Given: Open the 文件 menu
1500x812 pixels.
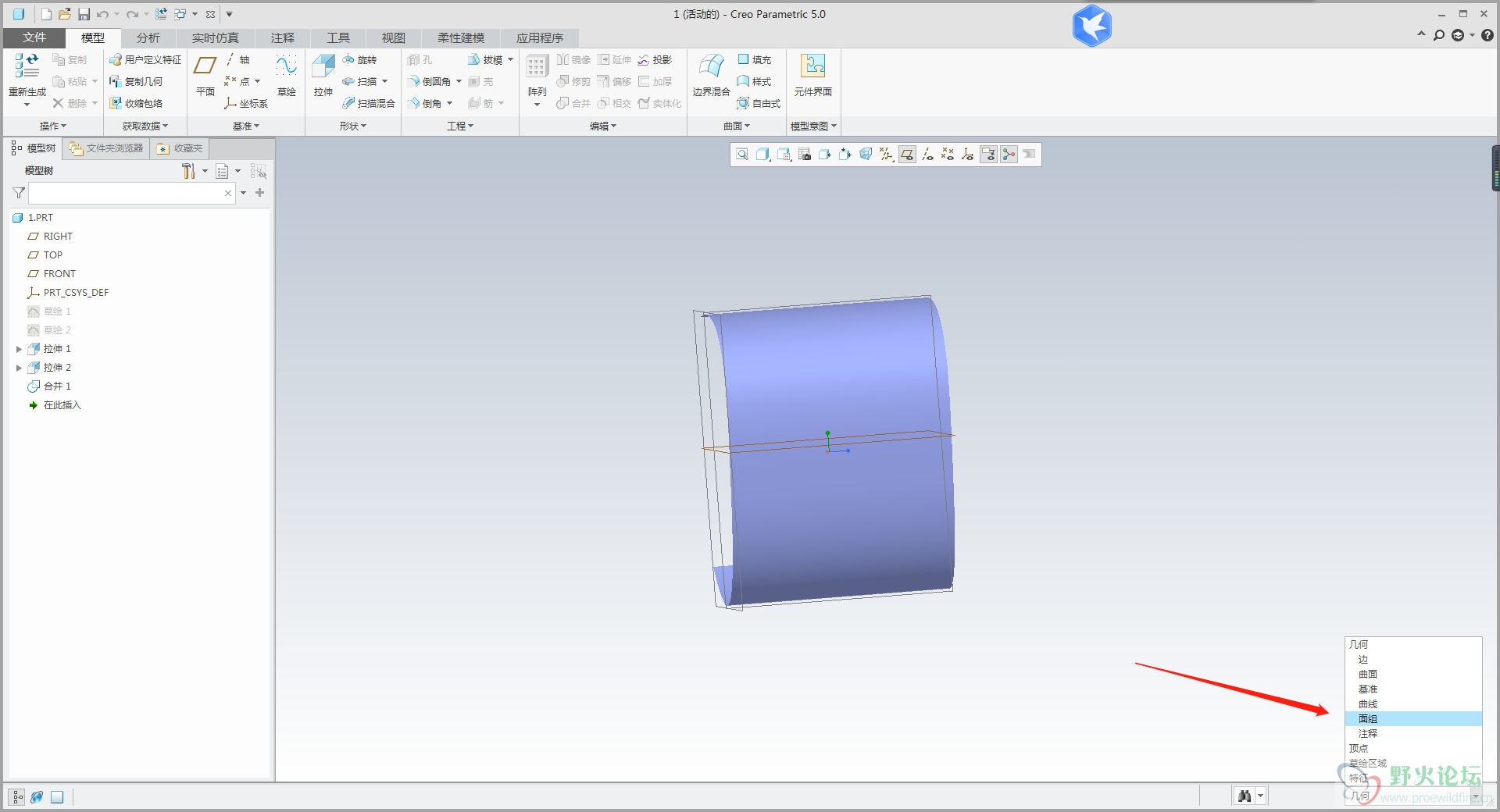Looking at the screenshot, I should tap(34, 37).
